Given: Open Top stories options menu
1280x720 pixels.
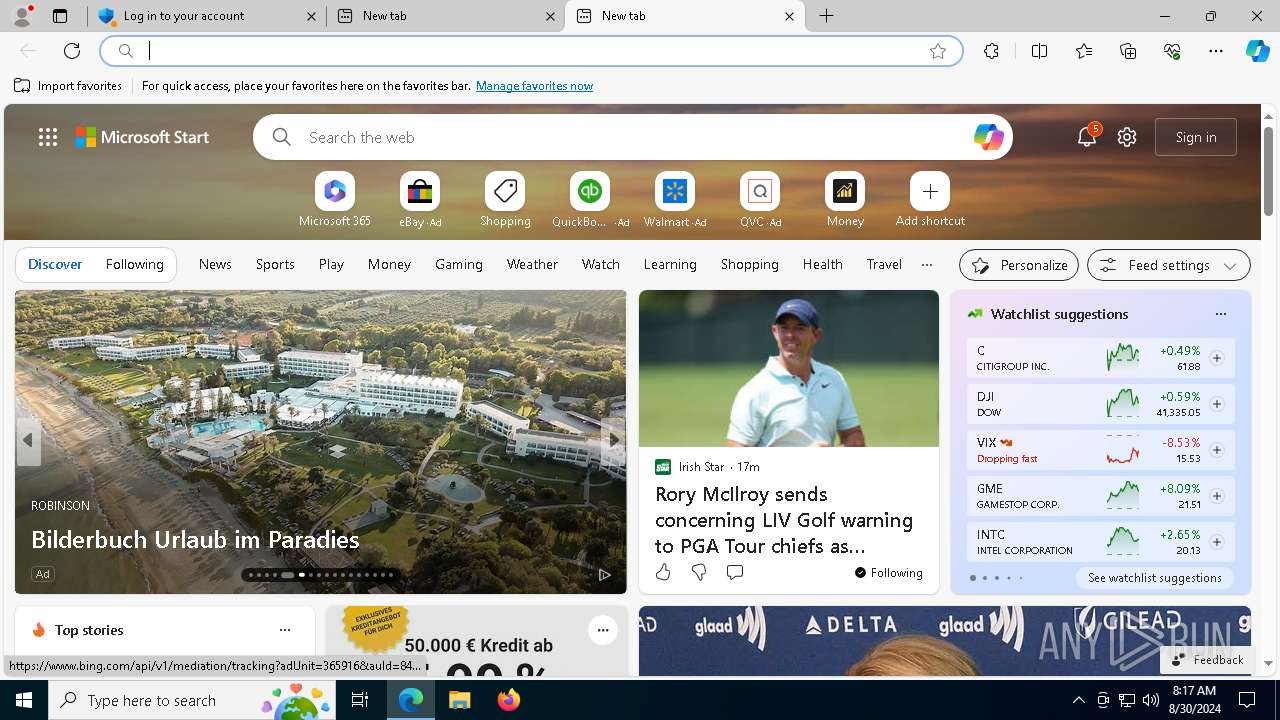Looking at the screenshot, I should 285,630.
